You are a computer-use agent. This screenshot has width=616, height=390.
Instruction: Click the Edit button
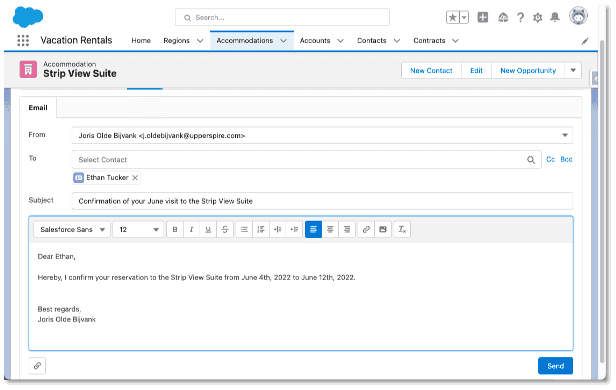click(476, 70)
